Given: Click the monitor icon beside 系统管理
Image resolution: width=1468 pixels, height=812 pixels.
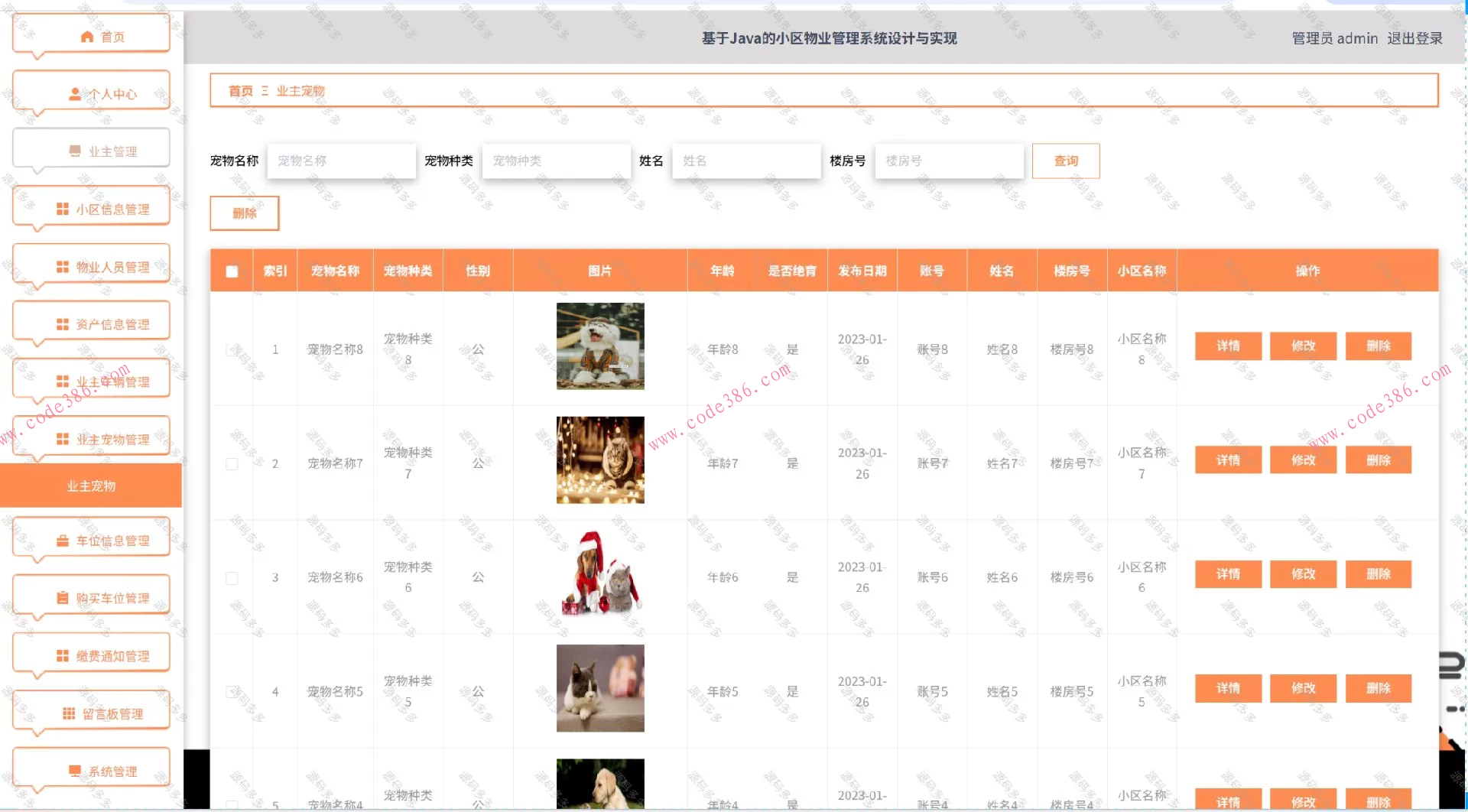Looking at the screenshot, I should pyautogui.click(x=75, y=771).
